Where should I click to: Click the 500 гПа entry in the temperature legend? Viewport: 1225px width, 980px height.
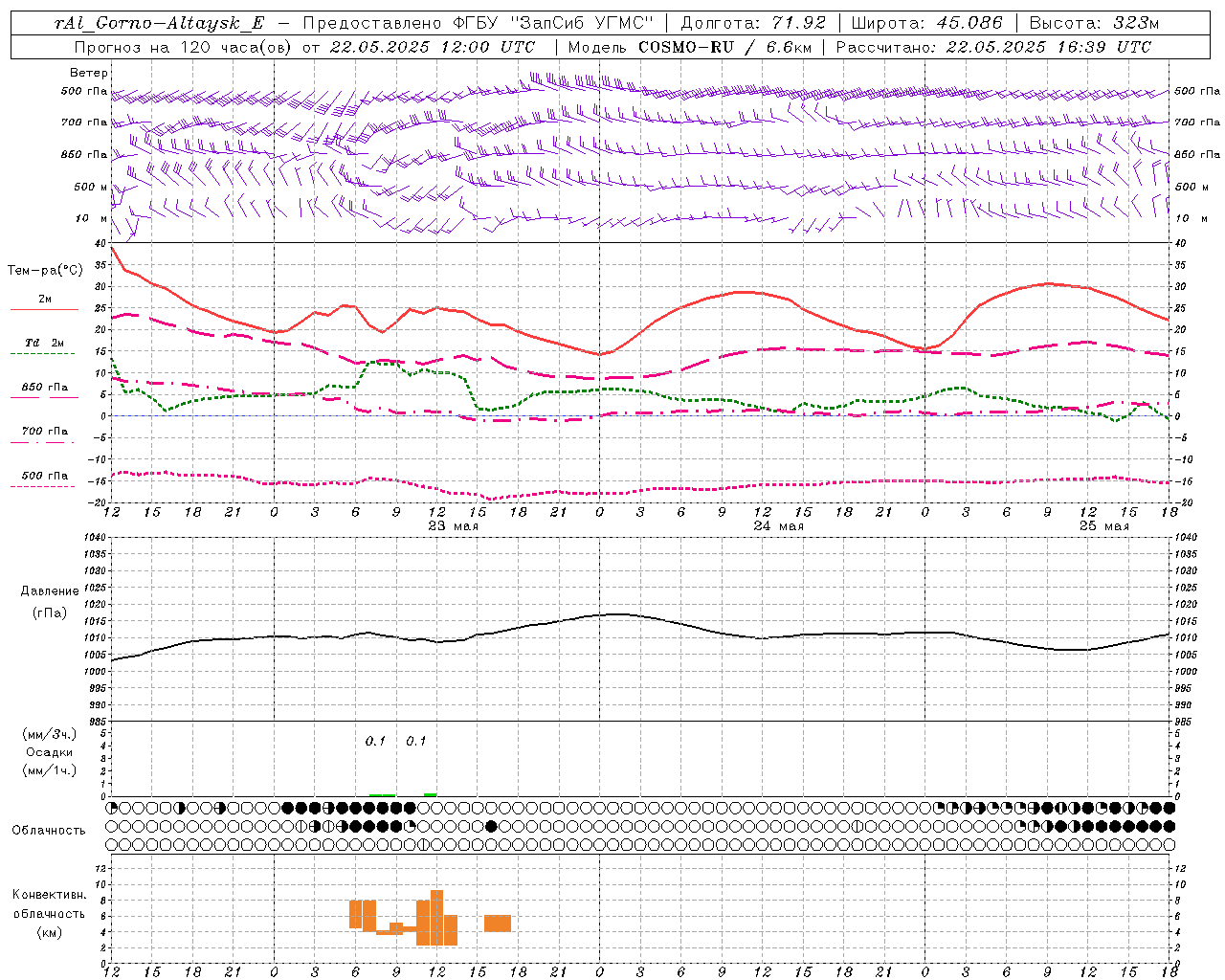tap(45, 475)
